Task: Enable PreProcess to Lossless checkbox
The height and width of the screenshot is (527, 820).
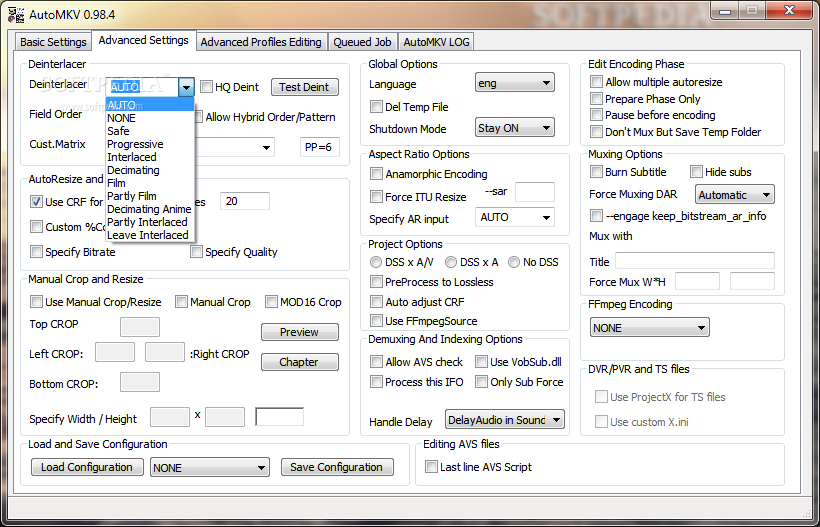Action: 376,282
